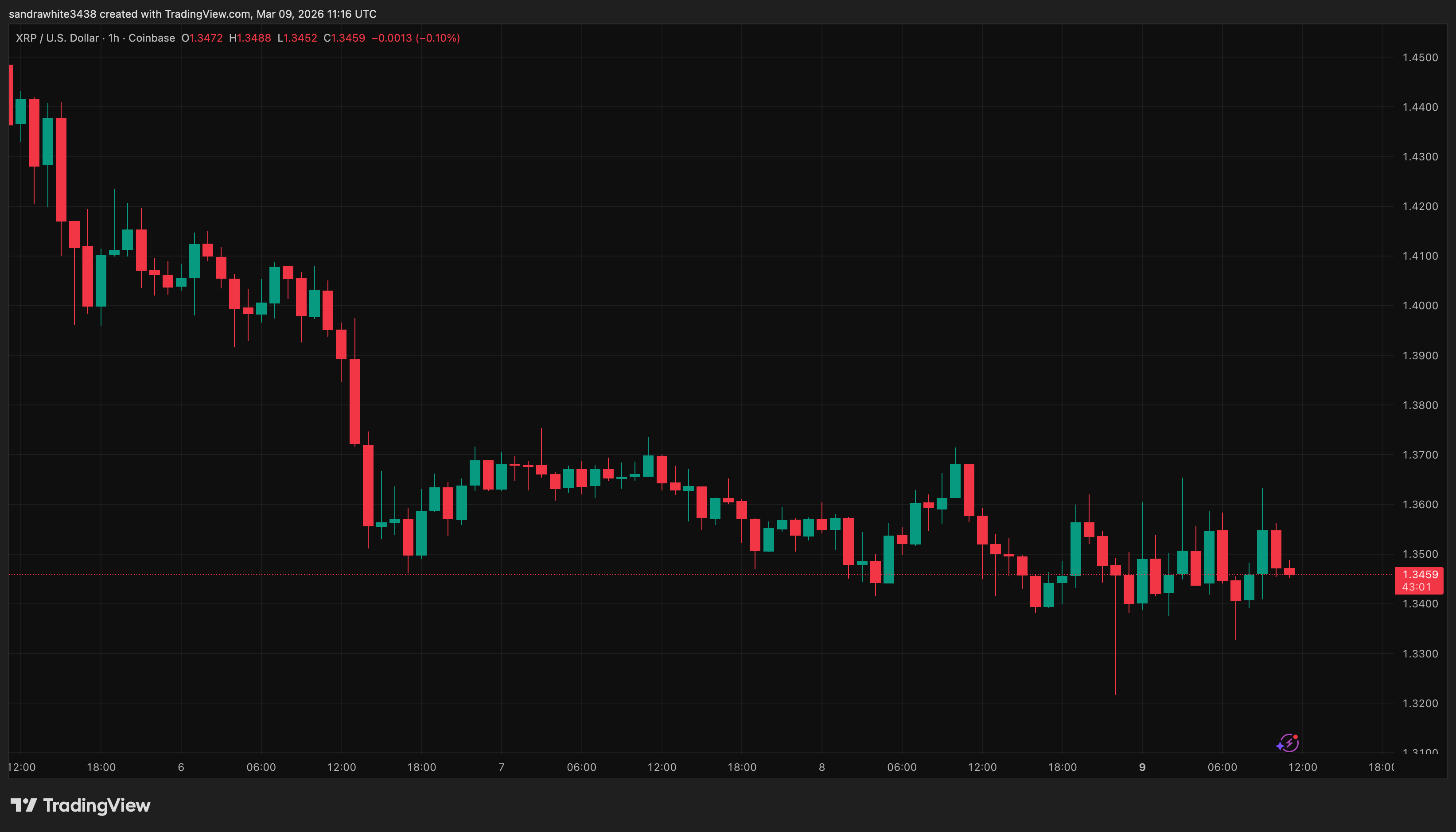The height and width of the screenshot is (832, 1456).
Task: Click the XRP / U.S. Dollar symbol title
Action: click(57, 38)
